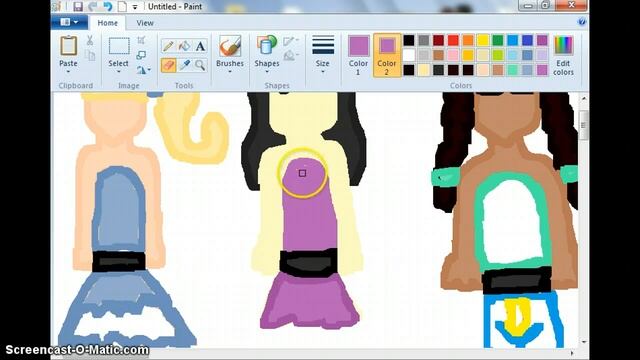Open the blue Paint file menu button
This screenshot has height=360, width=640.
pos(69,22)
